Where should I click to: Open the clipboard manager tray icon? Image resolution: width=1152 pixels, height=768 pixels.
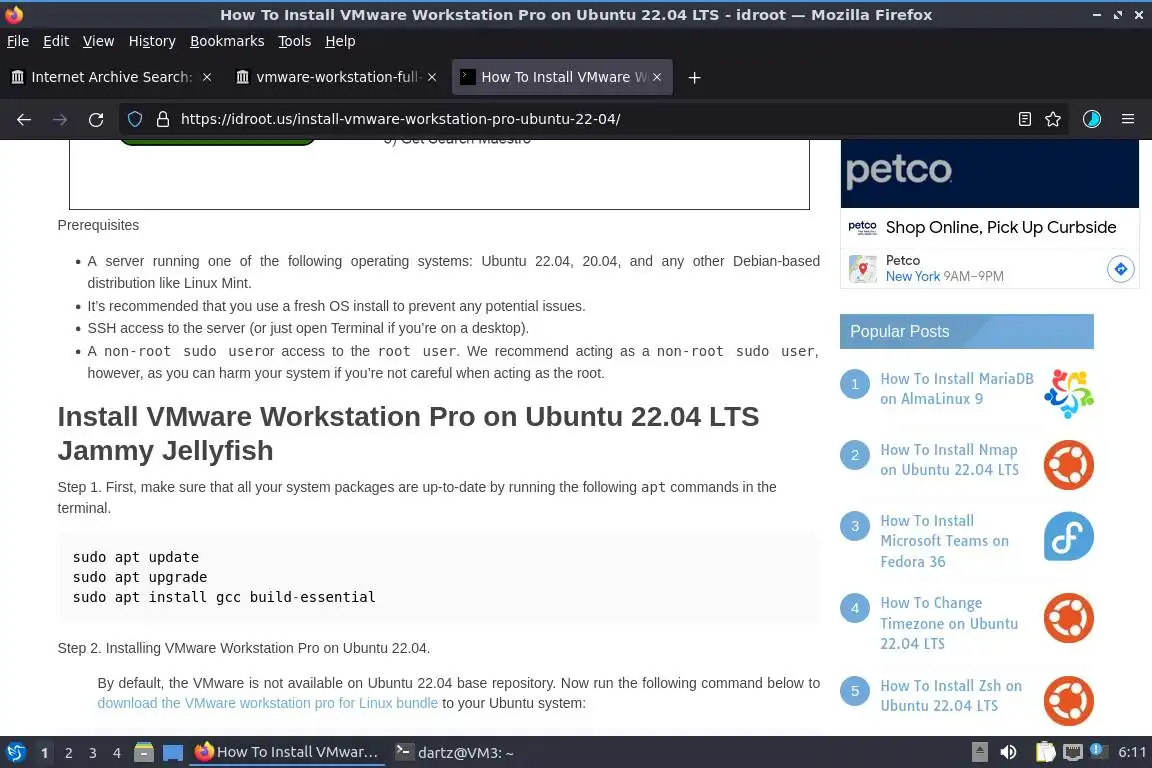tap(1045, 753)
